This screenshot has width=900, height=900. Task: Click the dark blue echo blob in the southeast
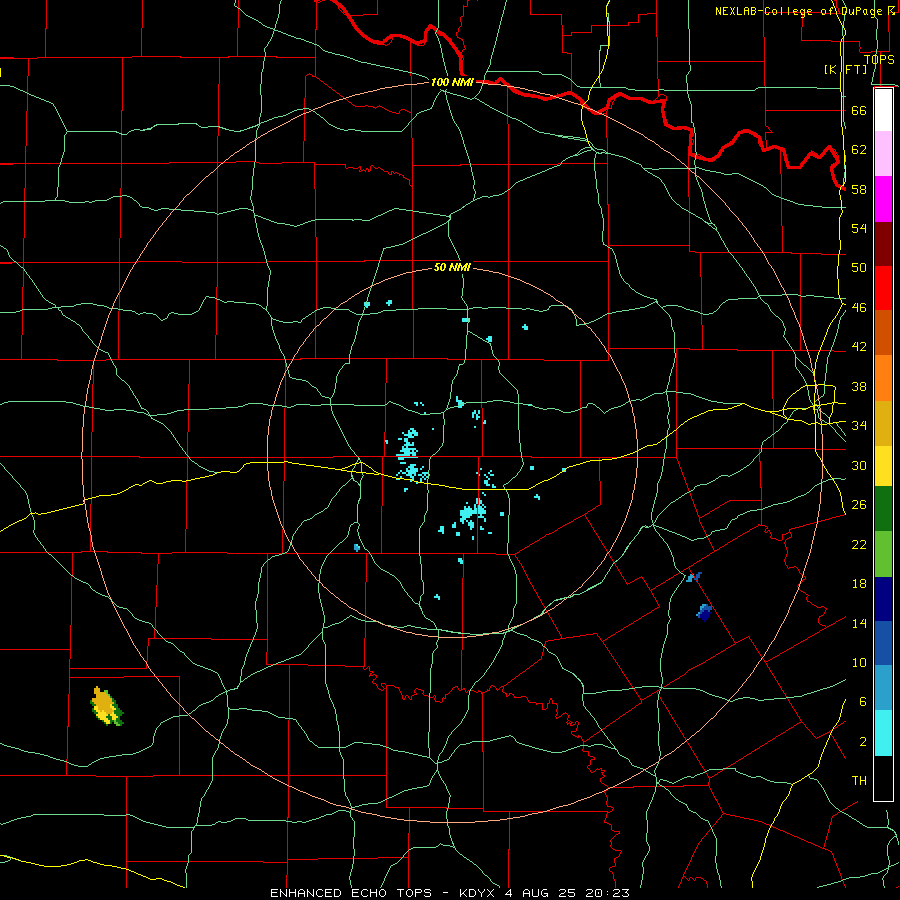click(x=704, y=612)
